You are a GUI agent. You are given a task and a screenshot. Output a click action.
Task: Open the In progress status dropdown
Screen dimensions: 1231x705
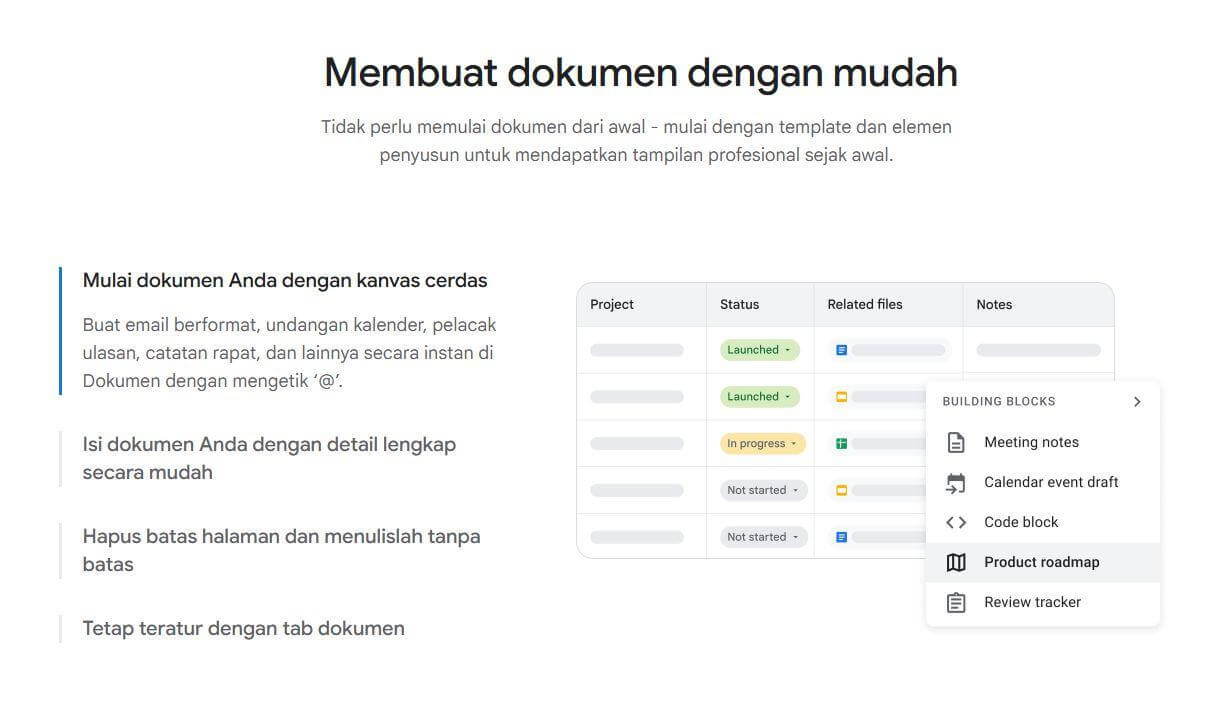[x=762, y=443]
